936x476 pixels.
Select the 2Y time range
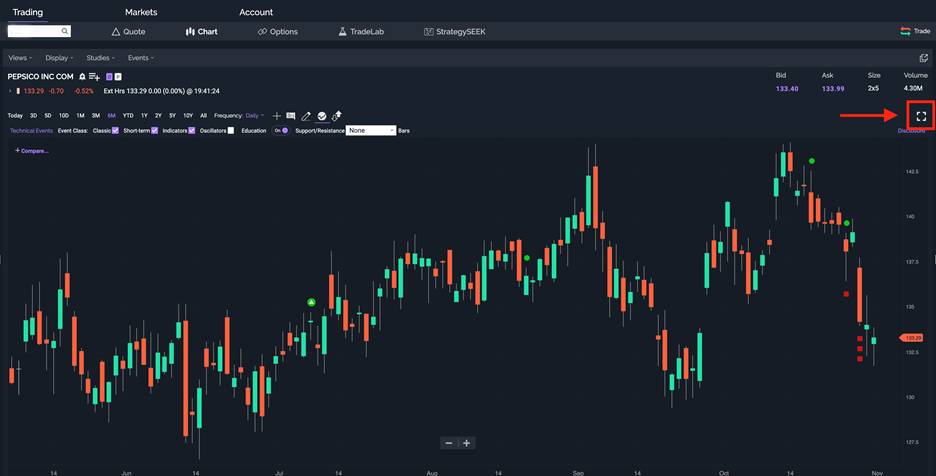pyautogui.click(x=158, y=115)
